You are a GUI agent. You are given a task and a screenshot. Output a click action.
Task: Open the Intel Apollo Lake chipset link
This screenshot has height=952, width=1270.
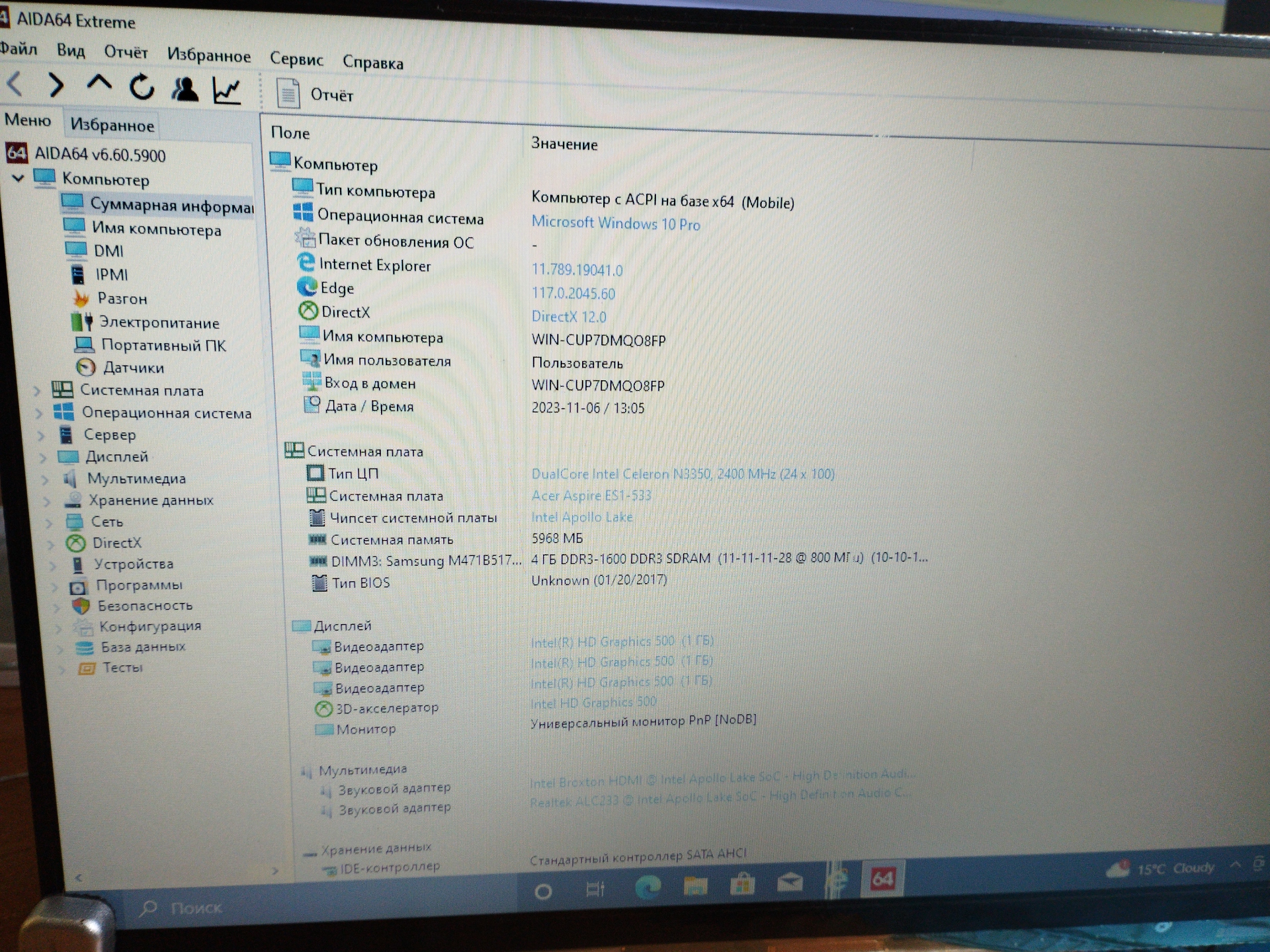(x=582, y=517)
